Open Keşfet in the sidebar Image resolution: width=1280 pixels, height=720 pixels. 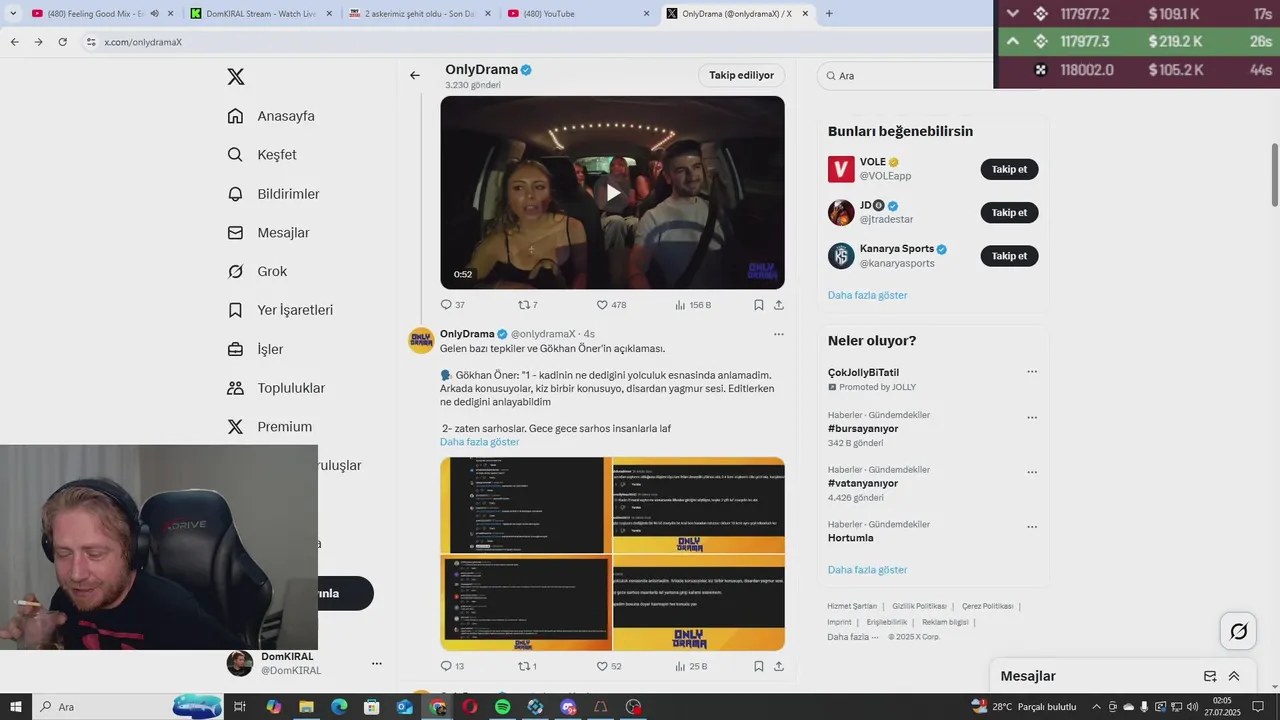[262, 155]
